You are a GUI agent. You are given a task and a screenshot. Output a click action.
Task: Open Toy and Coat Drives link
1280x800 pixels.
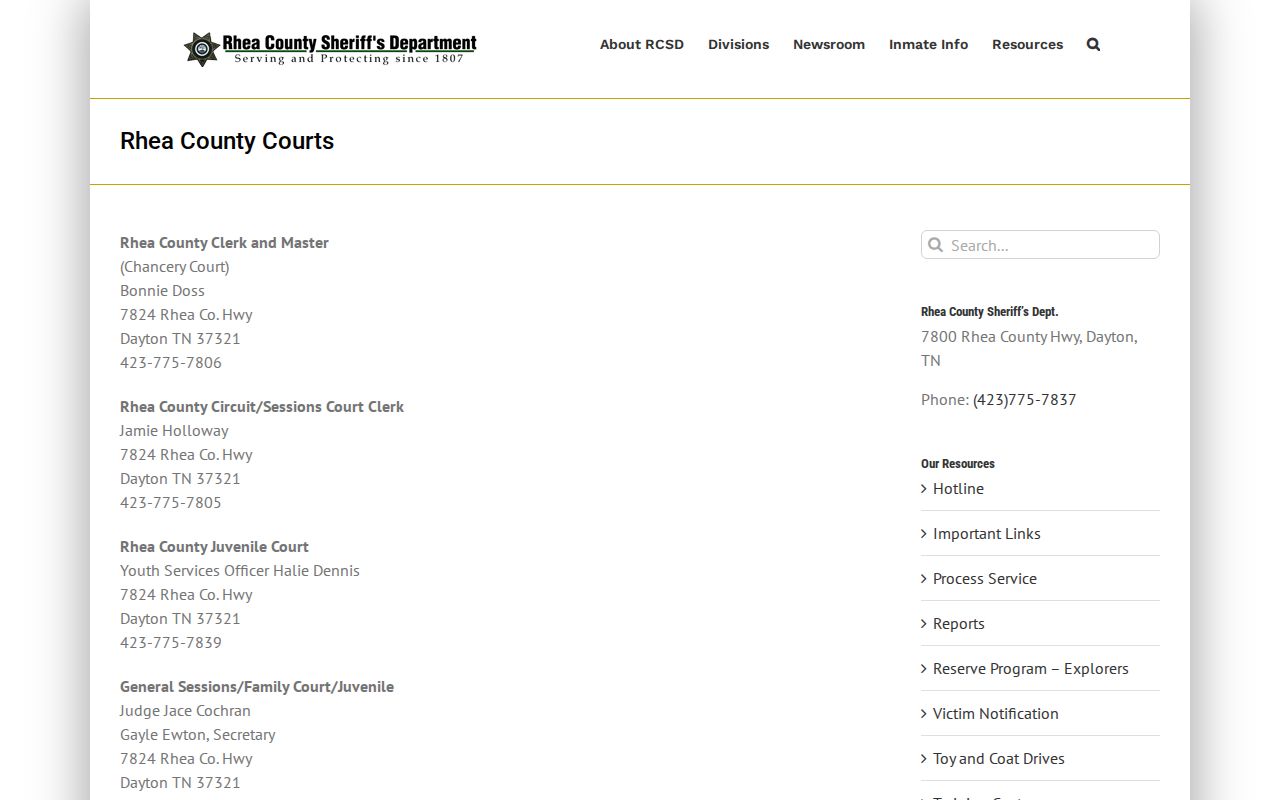[x=998, y=758]
